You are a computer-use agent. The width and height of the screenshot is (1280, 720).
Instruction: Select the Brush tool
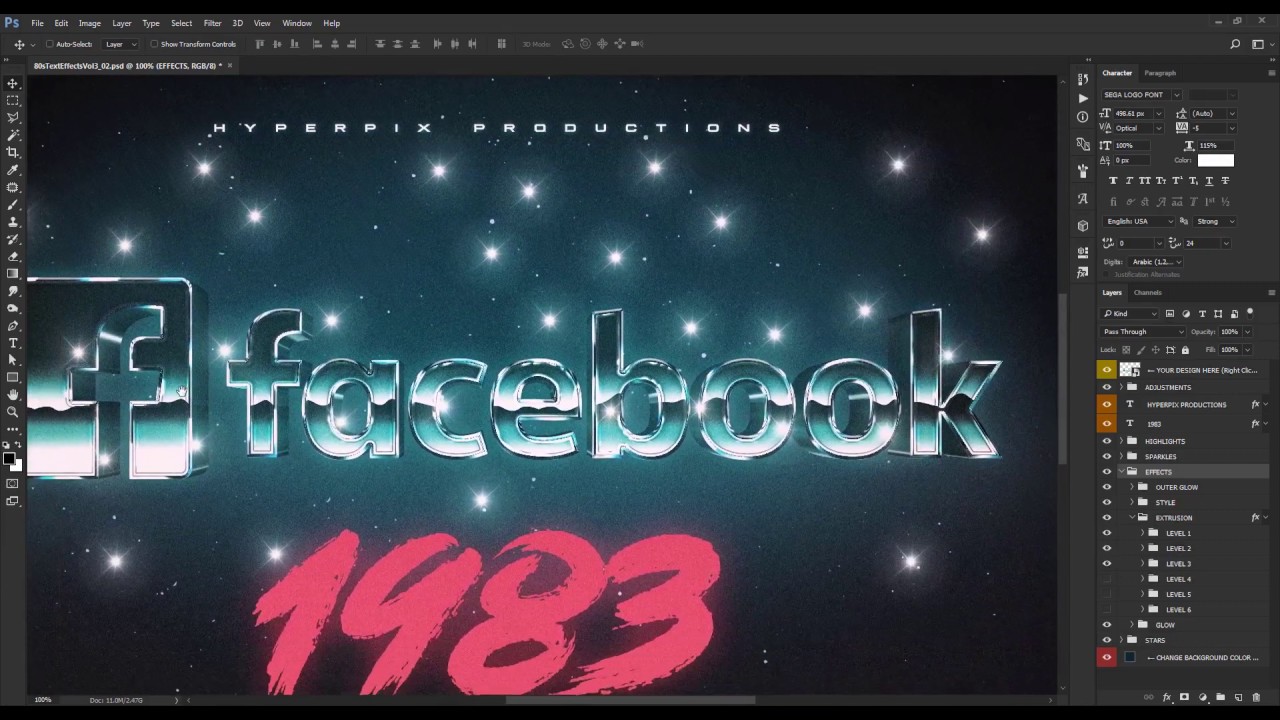13,204
